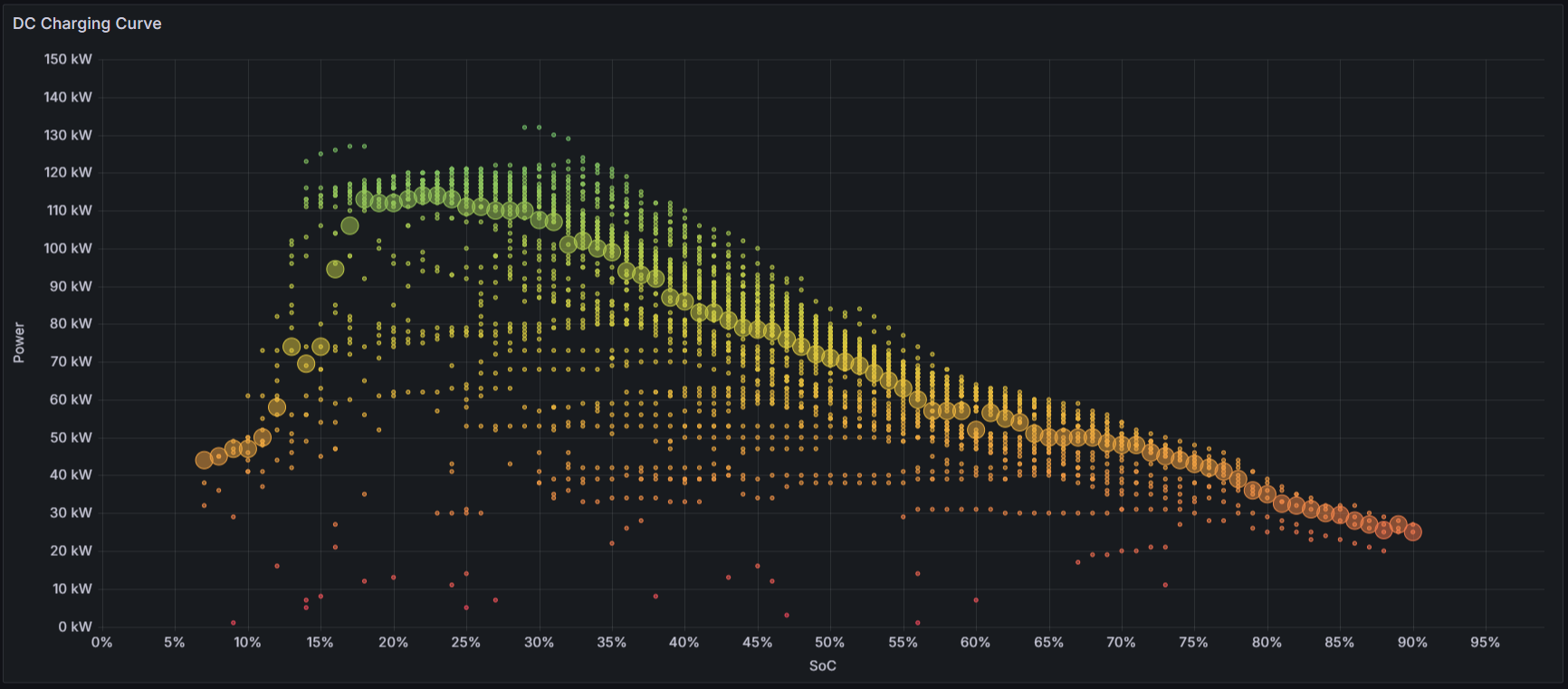
Task: Click the red dot near 0 kW at 56% SoC
Action: (917, 623)
